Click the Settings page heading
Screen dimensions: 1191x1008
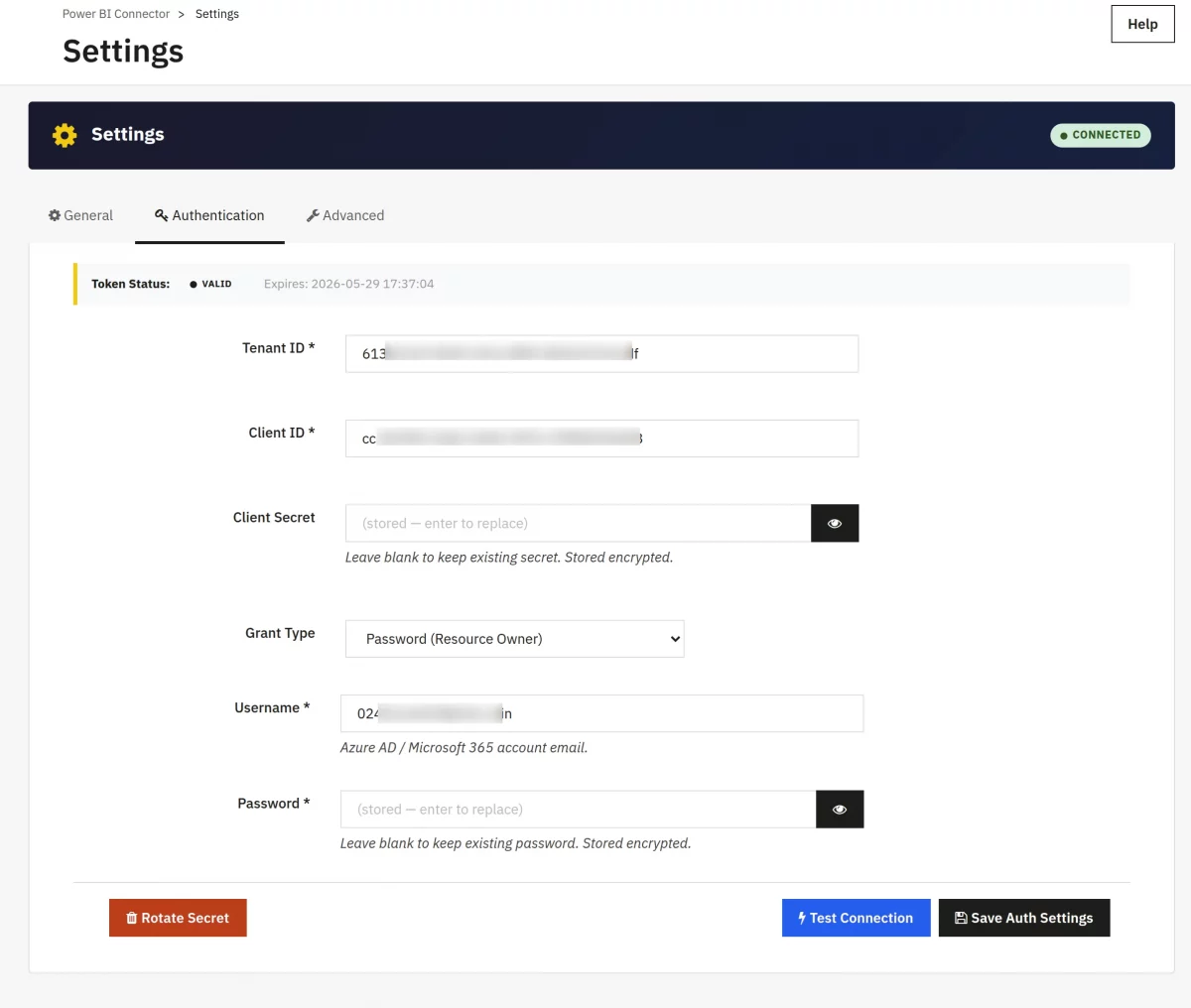123,52
